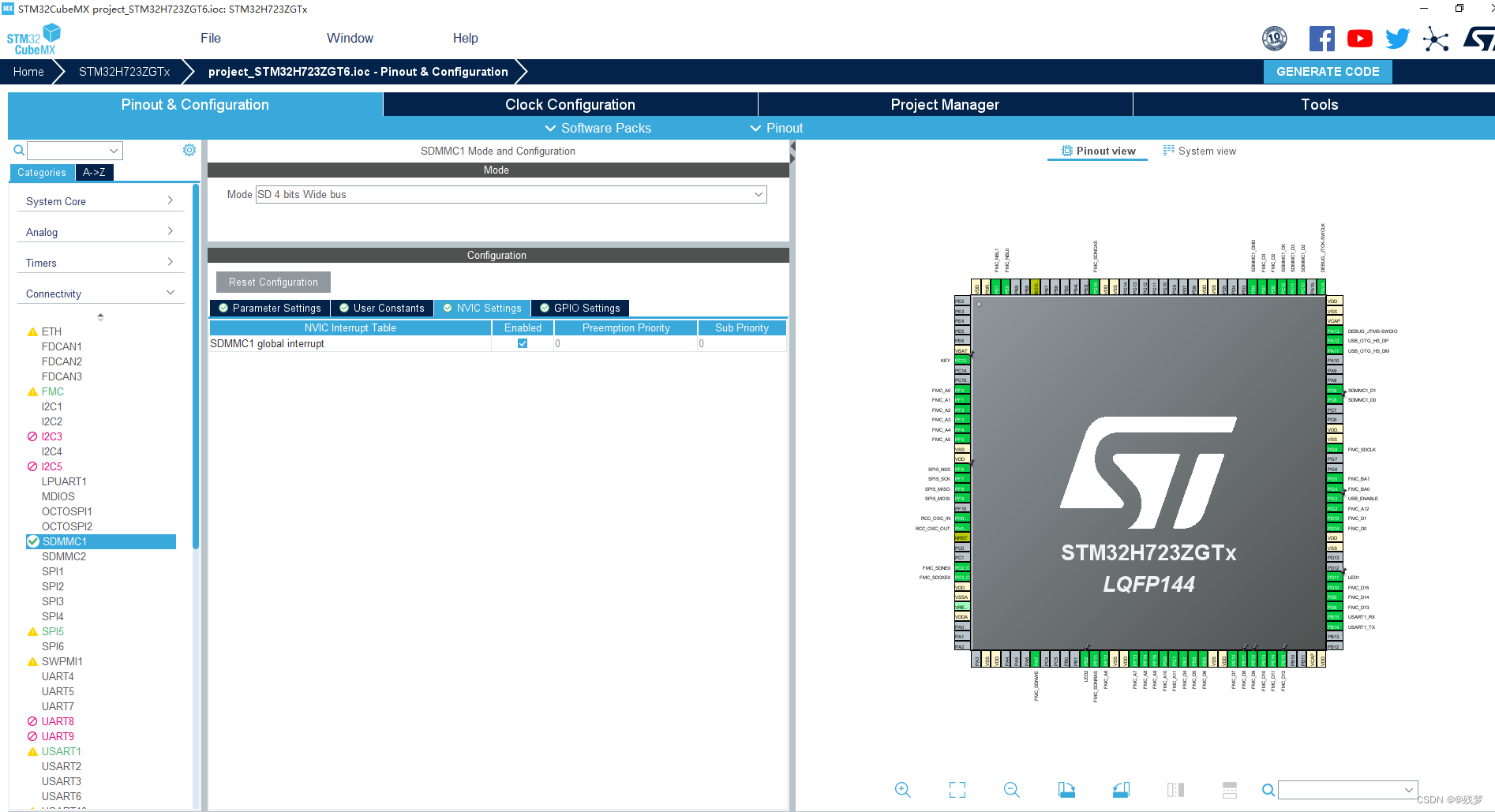Open the peripheral list settings gear
This screenshot has height=812, width=1495.
pos(189,150)
